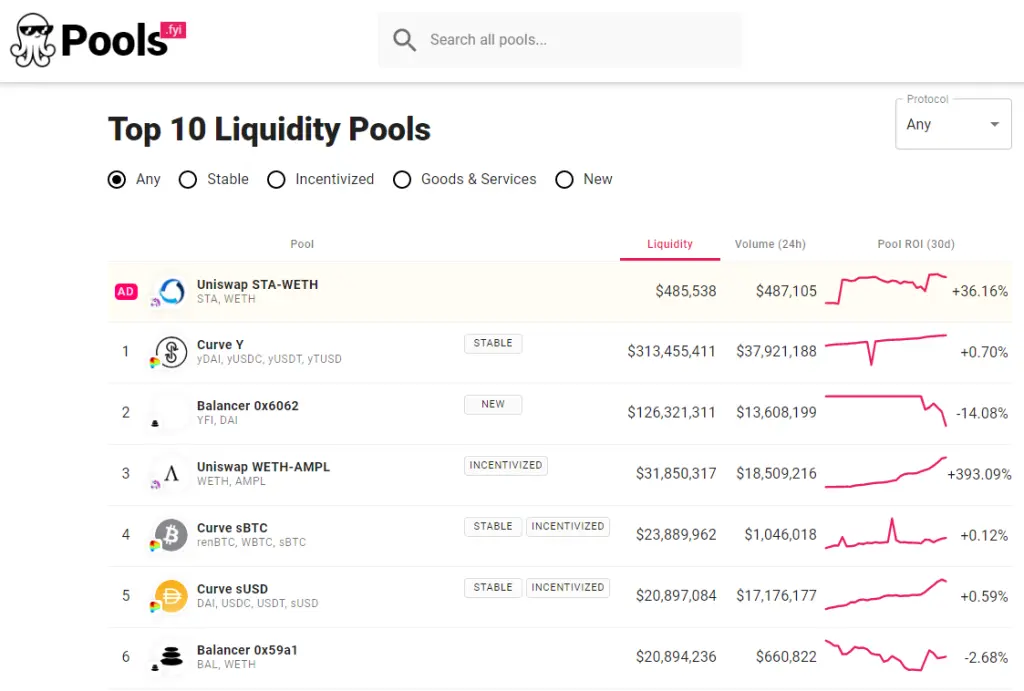Open the Balancer 0x59a1 pool link
This screenshot has width=1024, height=691.
point(247,650)
